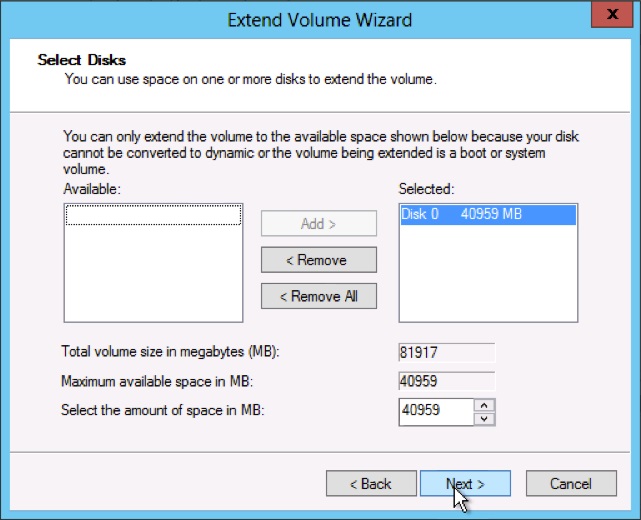This screenshot has width=641, height=520.
Task: Click the Select Disks heading
Action: (x=82, y=60)
